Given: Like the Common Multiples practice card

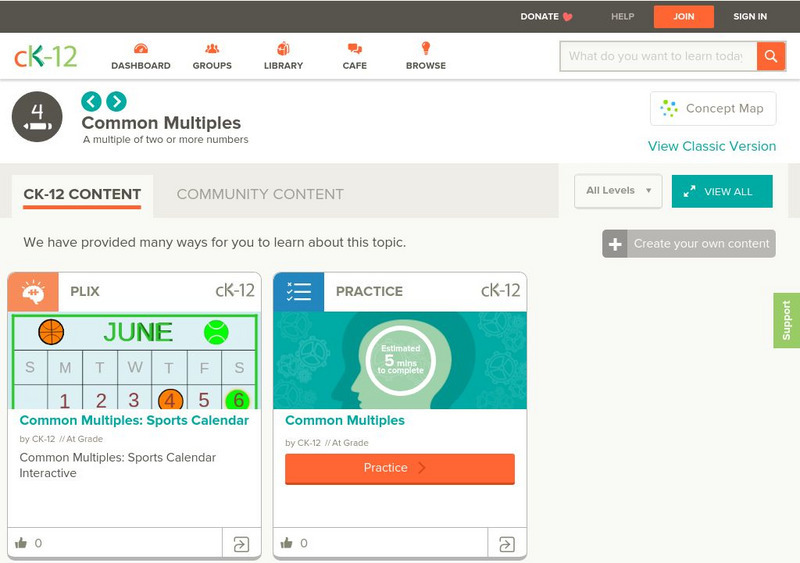Looking at the screenshot, I should click(x=287, y=543).
